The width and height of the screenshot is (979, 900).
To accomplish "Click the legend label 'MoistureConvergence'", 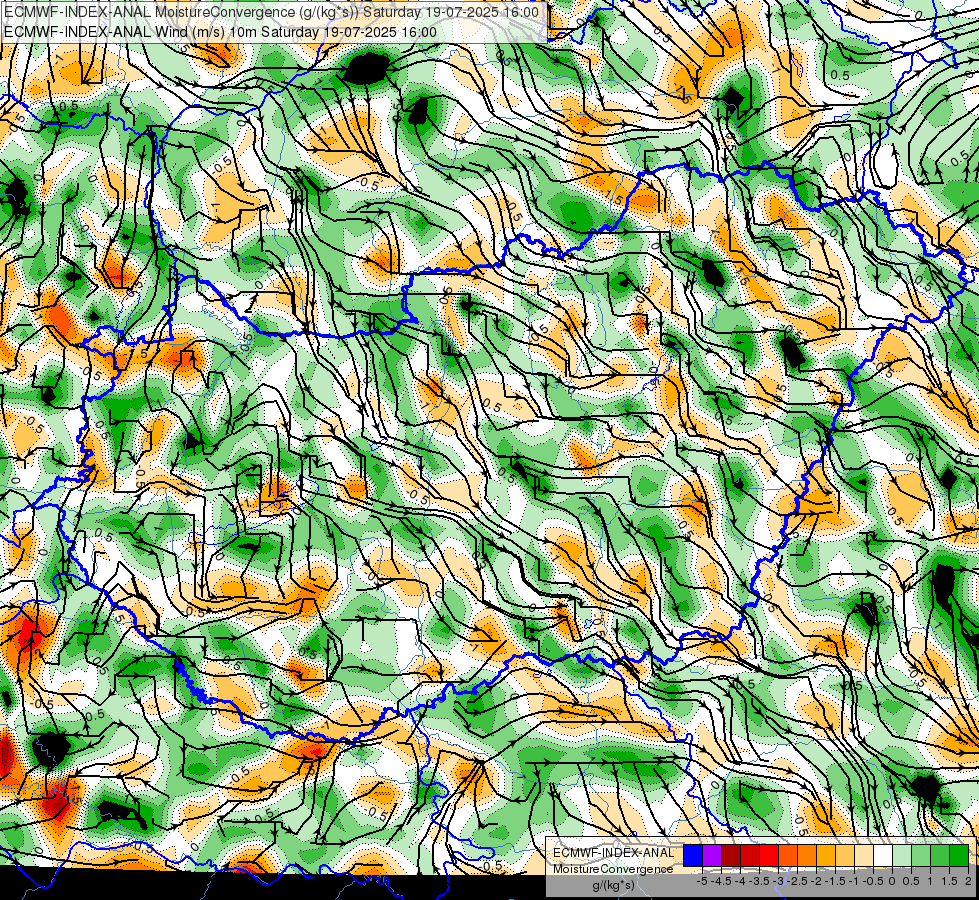I will 613,869.
